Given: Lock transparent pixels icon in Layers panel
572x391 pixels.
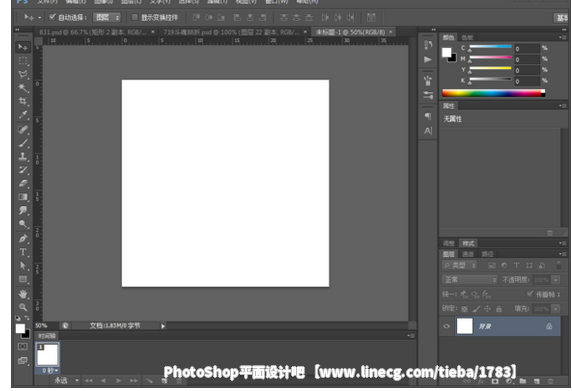Looking at the screenshot, I should pyautogui.click(x=464, y=309).
